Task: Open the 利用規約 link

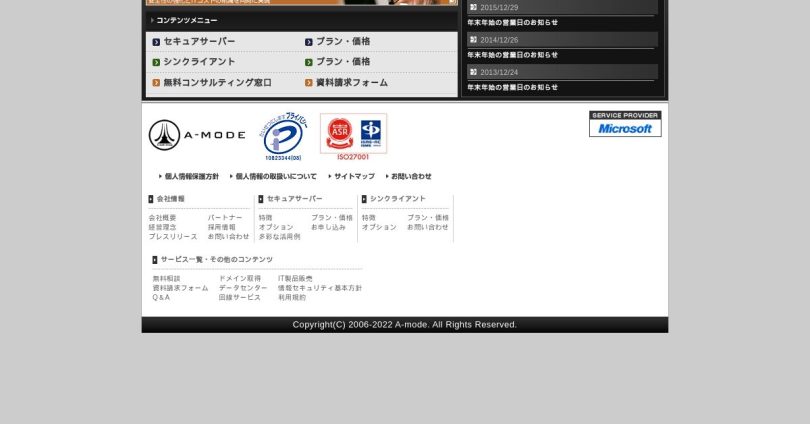Action: [x=292, y=297]
